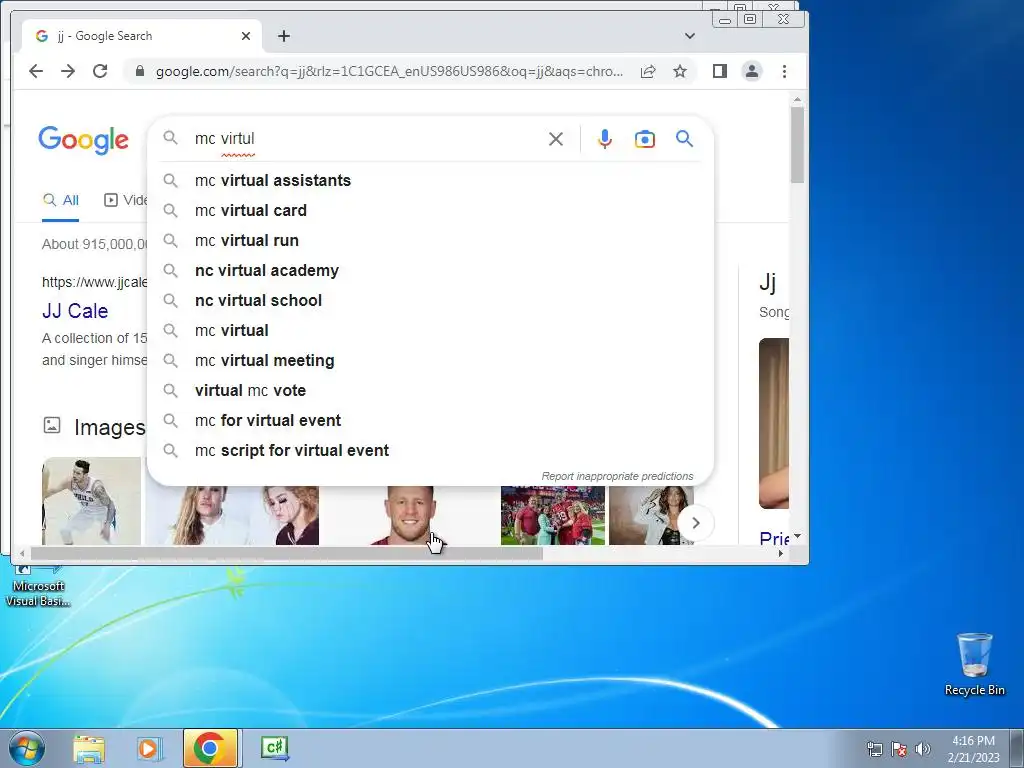Viewport: 1024px width, 768px height.
Task: Select suggestion 'mc virtual assistants'
Action: tap(431, 180)
